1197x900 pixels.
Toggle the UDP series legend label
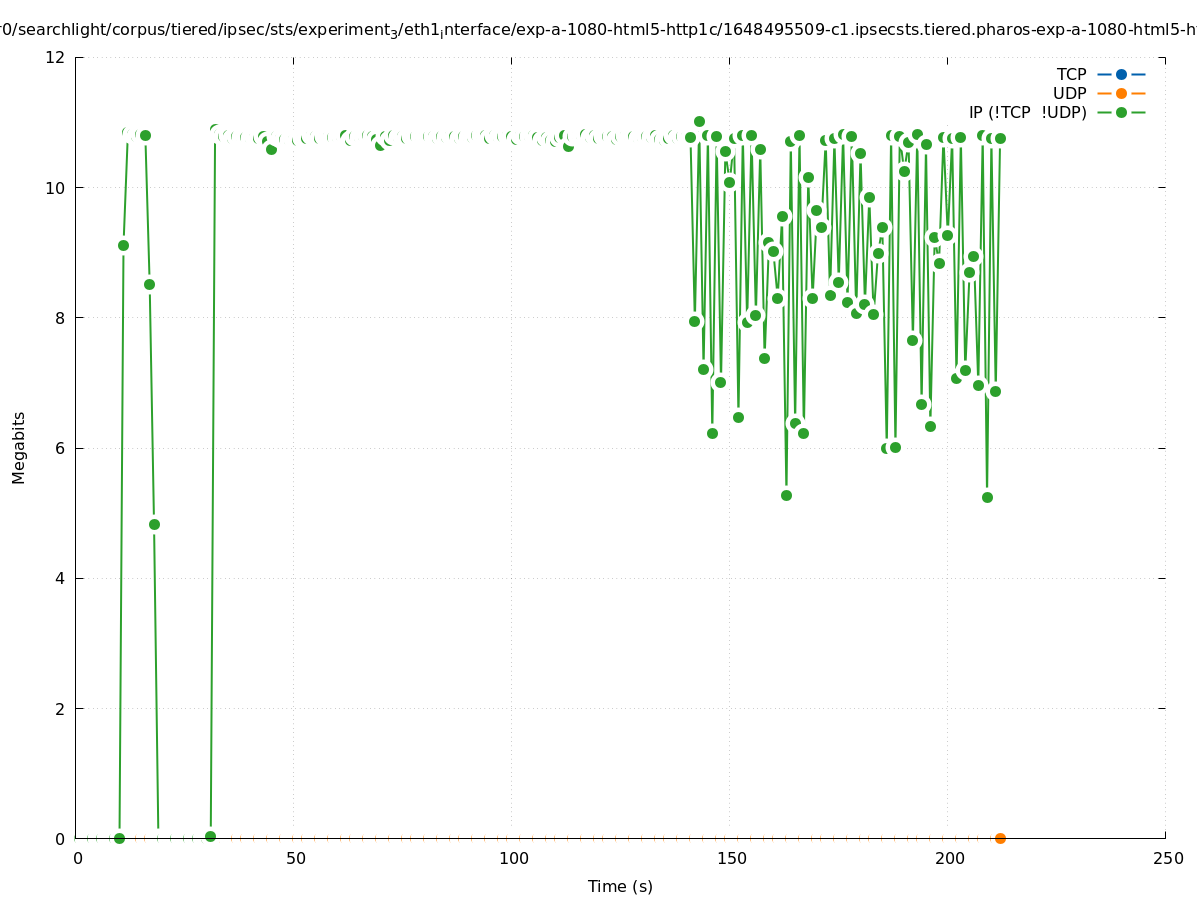click(1069, 93)
